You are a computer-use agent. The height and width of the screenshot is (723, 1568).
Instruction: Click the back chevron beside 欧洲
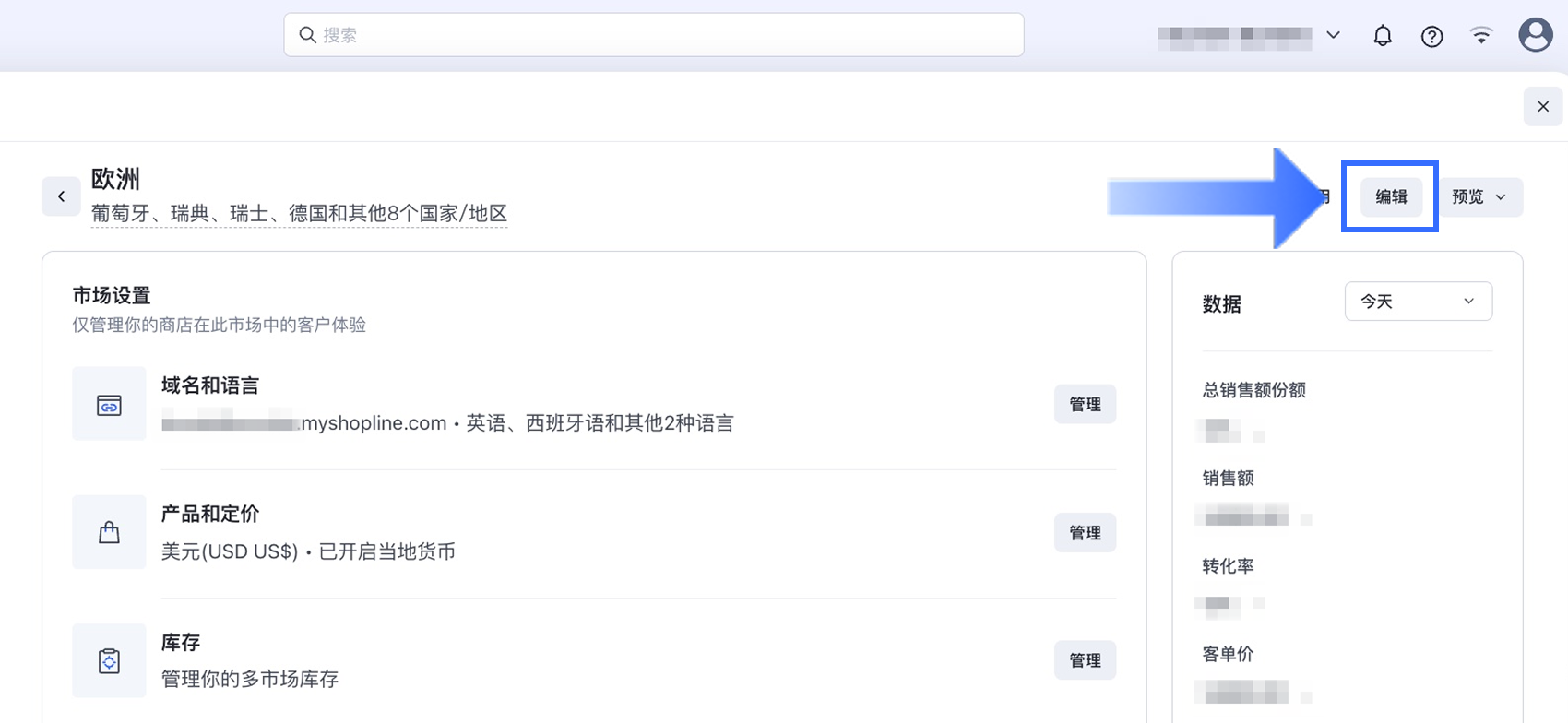(61, 196)
